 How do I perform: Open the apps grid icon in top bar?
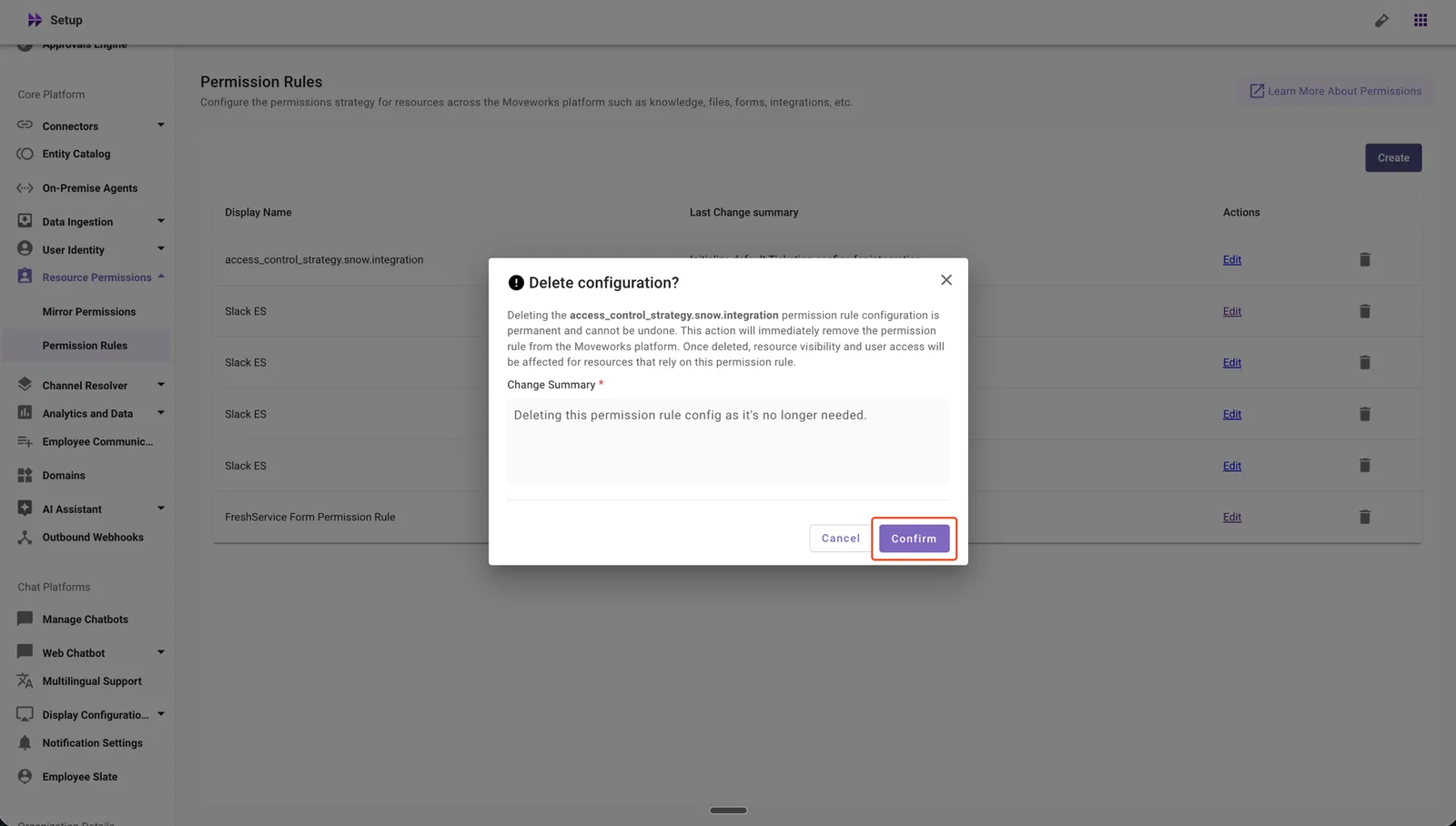pos(1421,20)
